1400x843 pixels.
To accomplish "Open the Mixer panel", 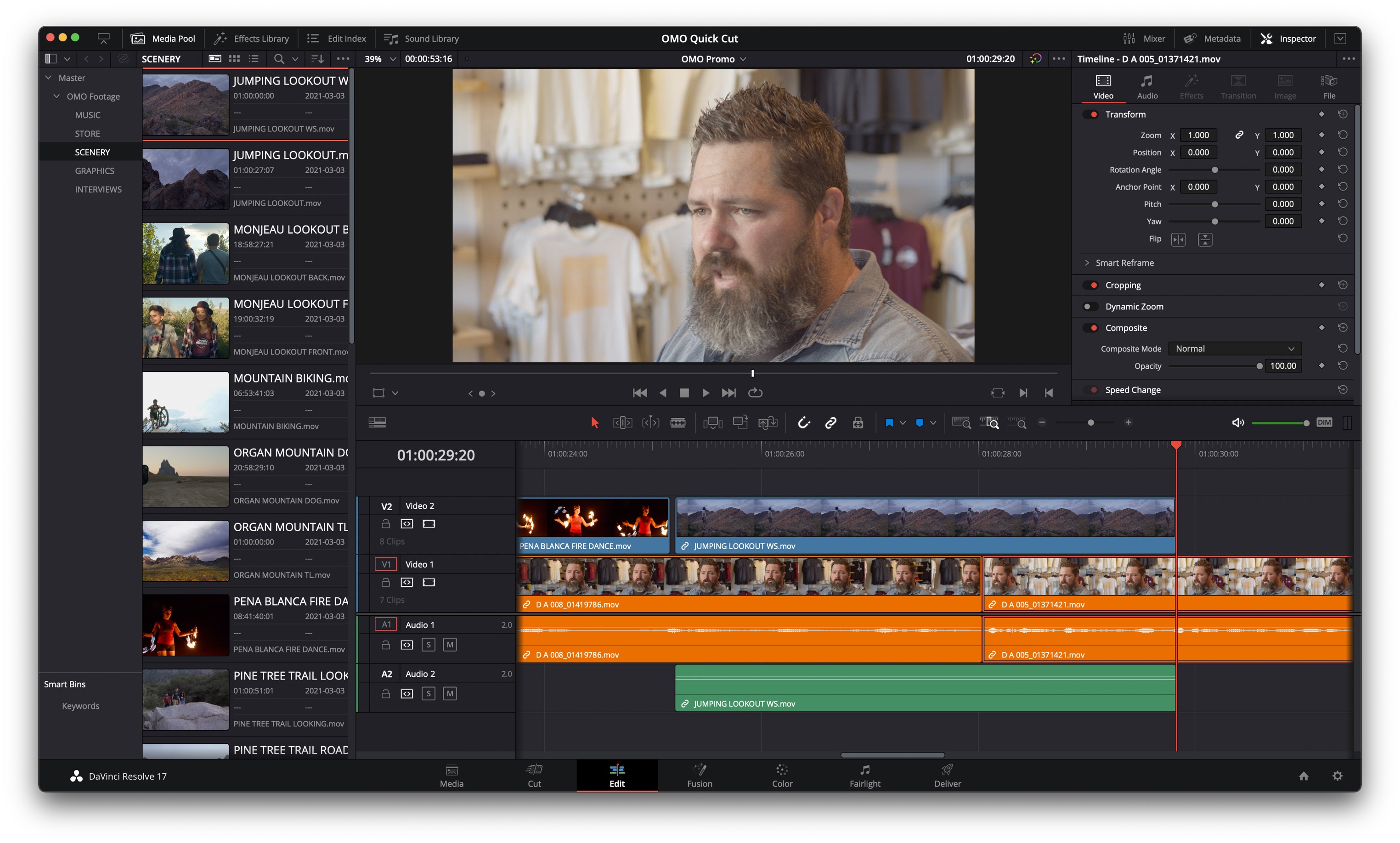I will [1144, 39].
